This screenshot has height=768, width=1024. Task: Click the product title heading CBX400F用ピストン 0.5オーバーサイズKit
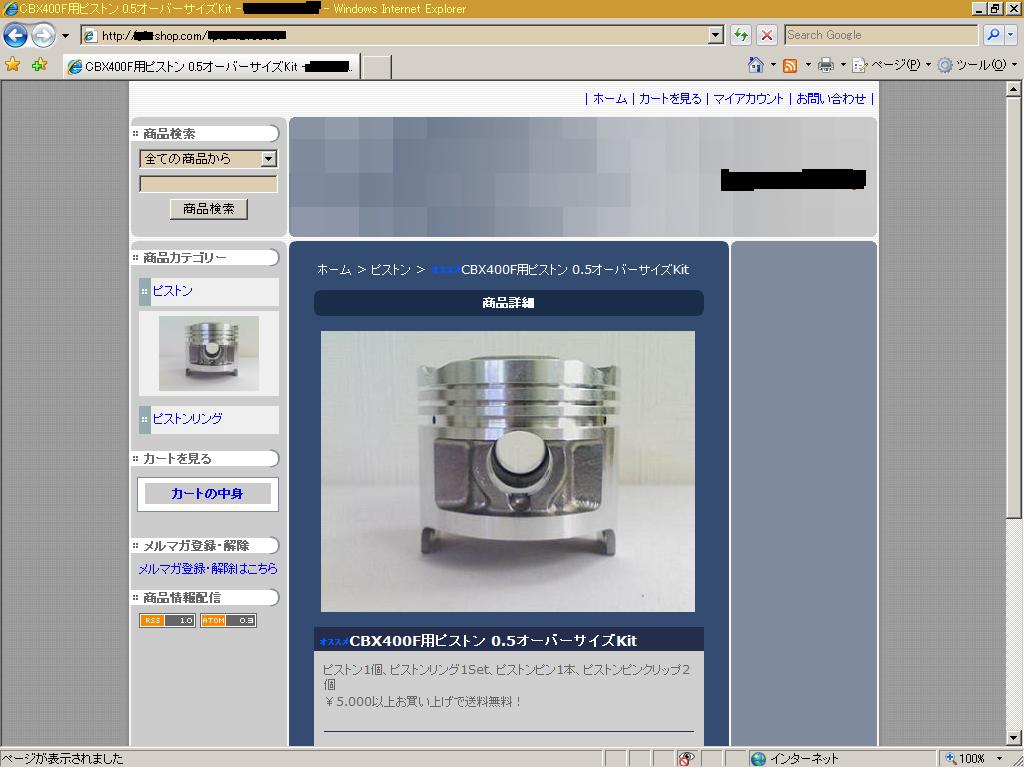pyautogui.click(x=493, y=641)
